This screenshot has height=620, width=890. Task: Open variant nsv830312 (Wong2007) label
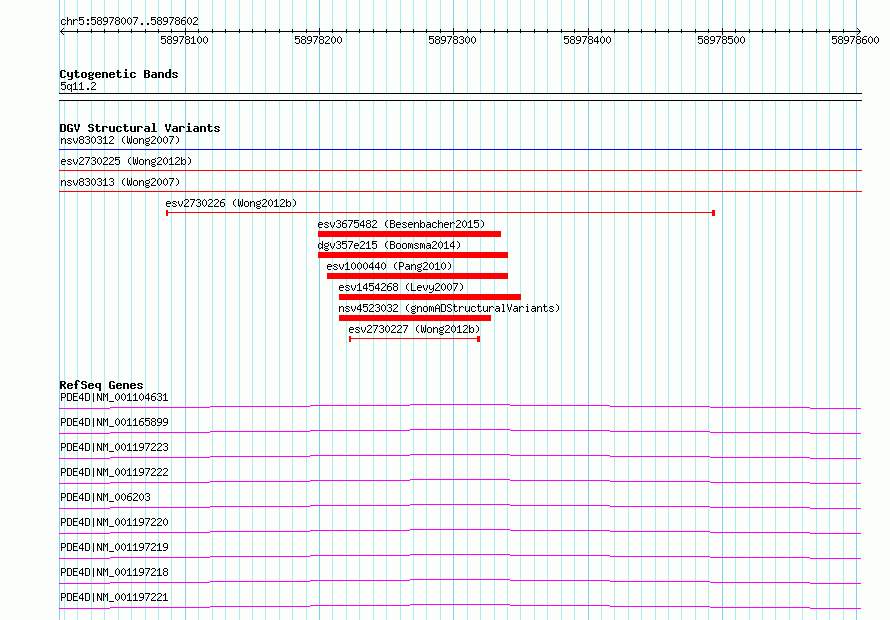120,140
